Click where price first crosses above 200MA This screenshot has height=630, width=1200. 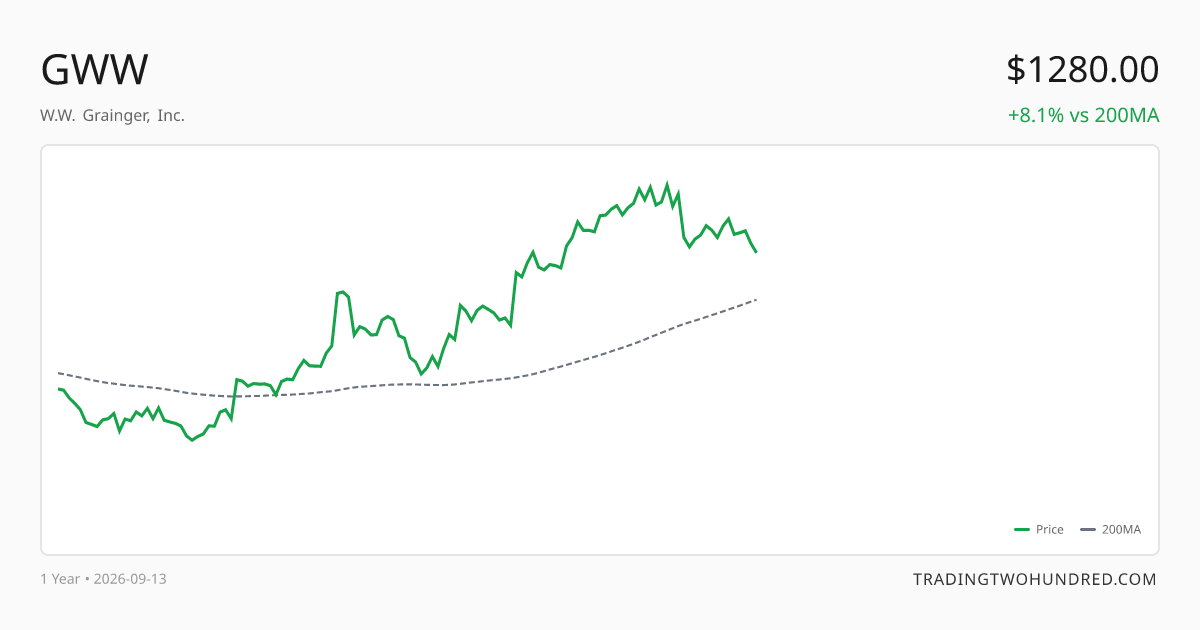pos(234,396)
